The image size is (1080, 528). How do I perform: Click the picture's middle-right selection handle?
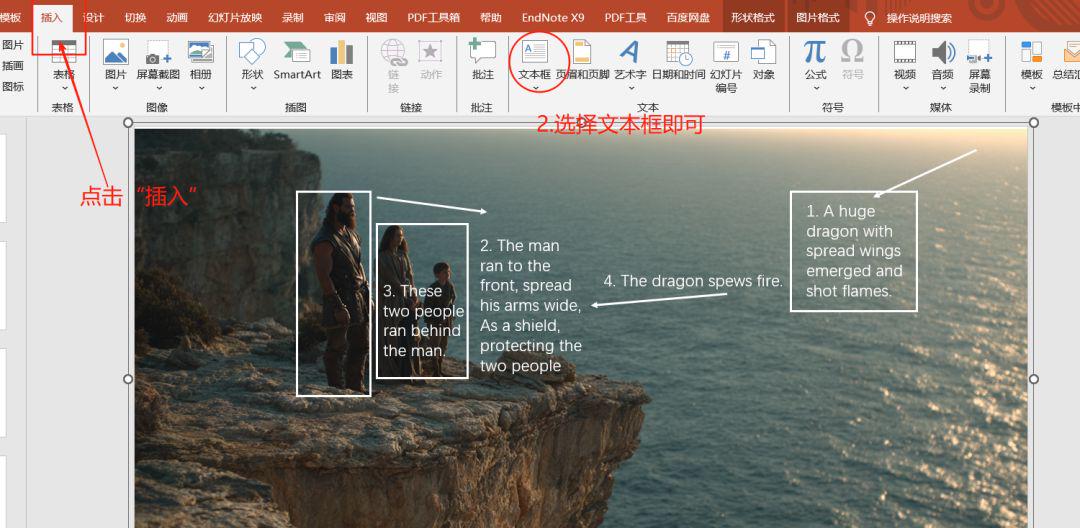coord(1033,379)
